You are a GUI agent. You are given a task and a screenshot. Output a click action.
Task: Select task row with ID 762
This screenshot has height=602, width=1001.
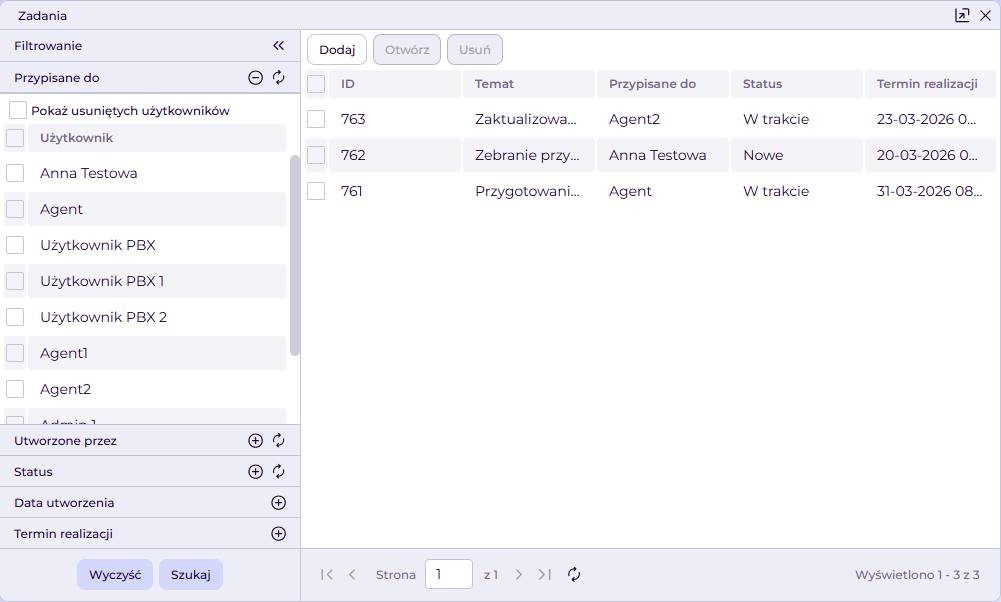[650, 155]
